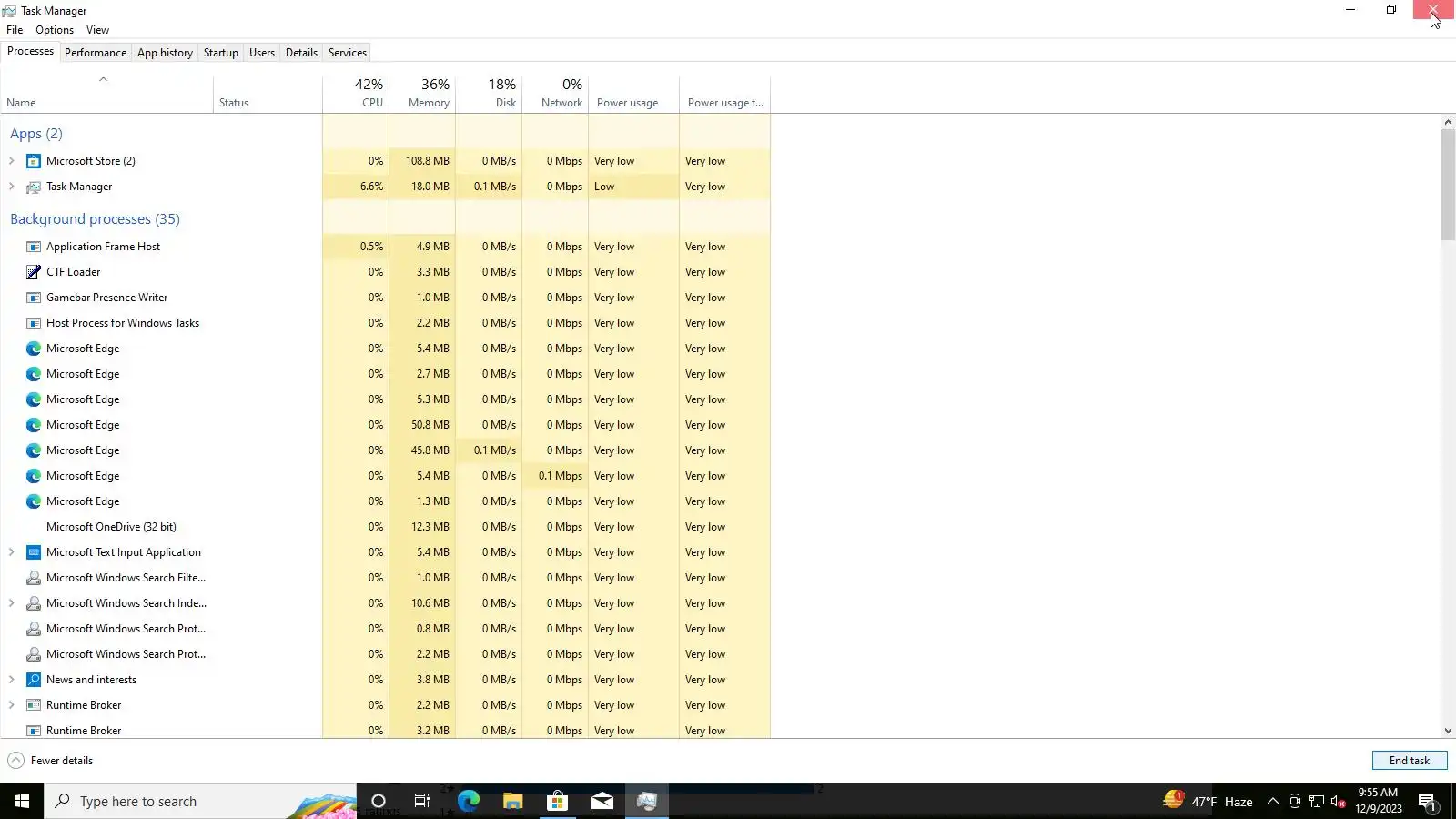This screenshot has height=819, width=1456.
Task: Open the File menu
Action: pos(15,30)
